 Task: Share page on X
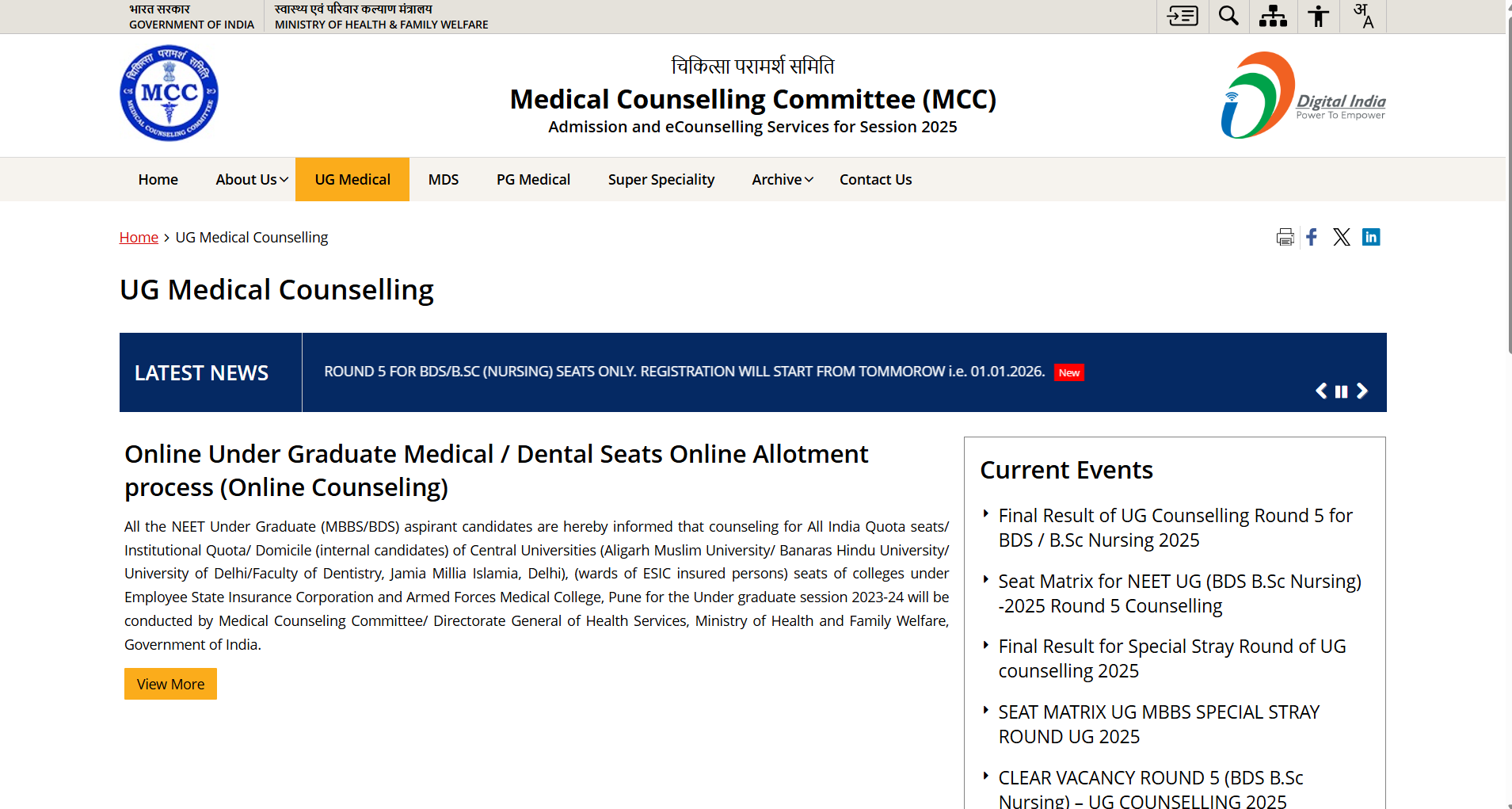(x=1341, y=237)
